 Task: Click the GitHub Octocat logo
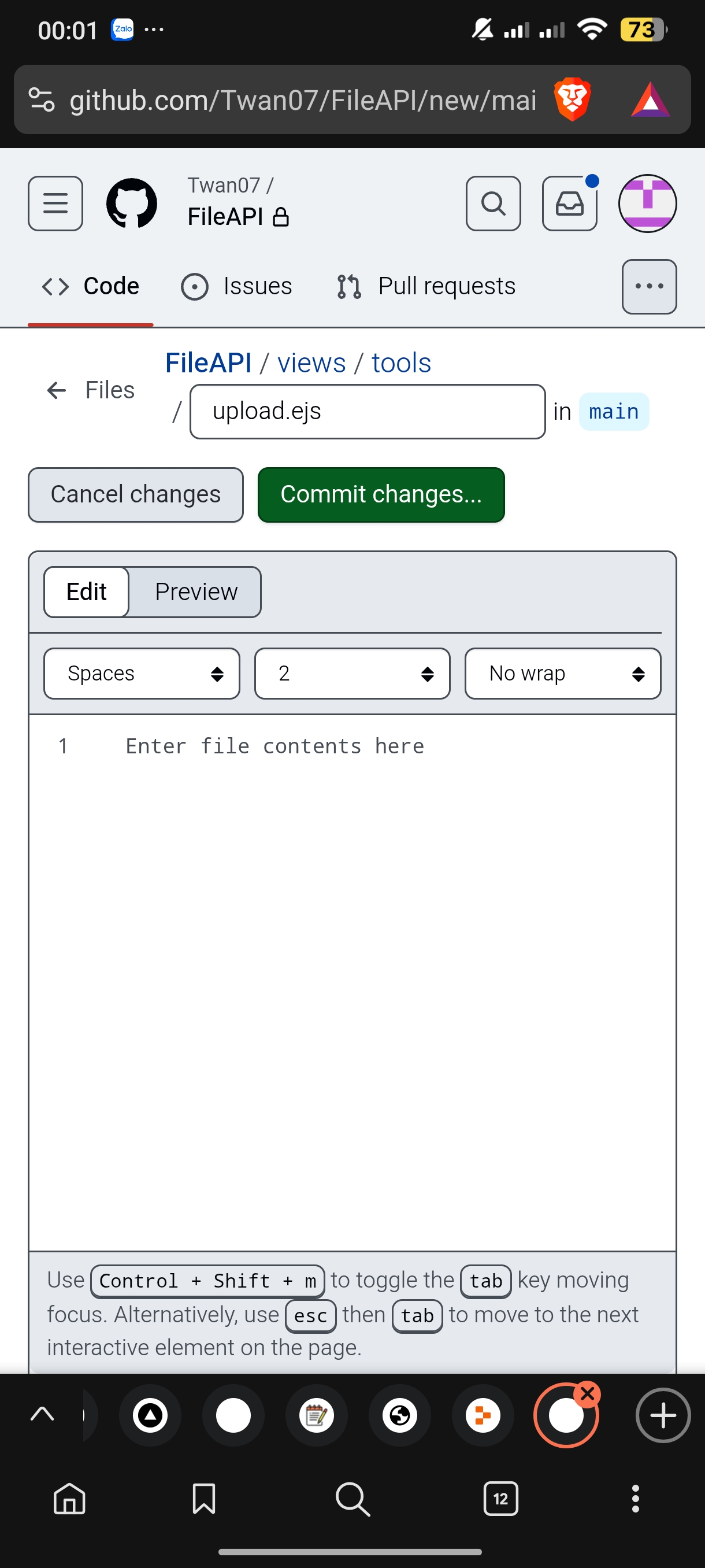[x=131, y=204]
